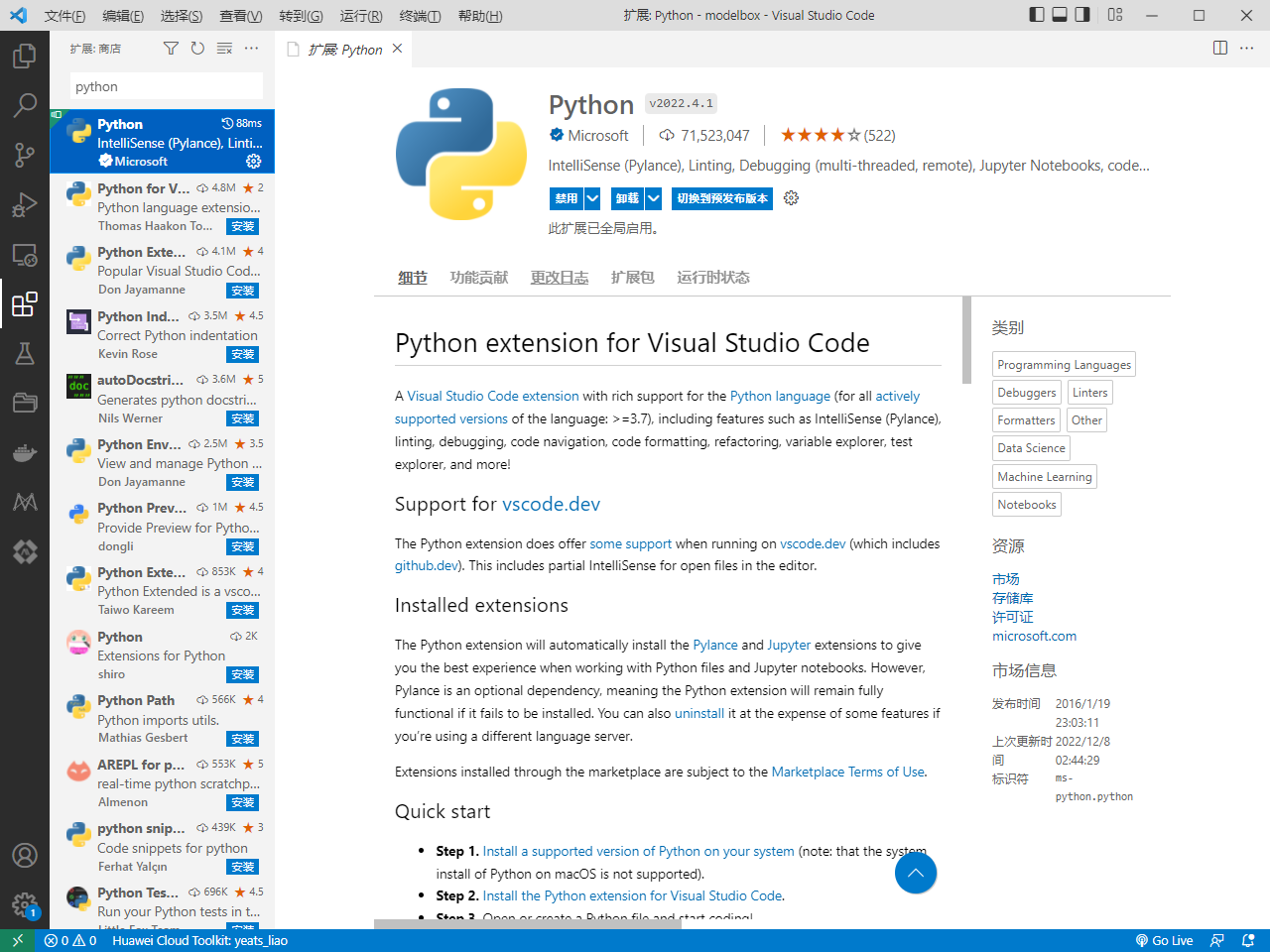Screen dimensions: 1270x952
Task: Select Python Path extension by Mathias Gesbert
Action: coord(163,718)
